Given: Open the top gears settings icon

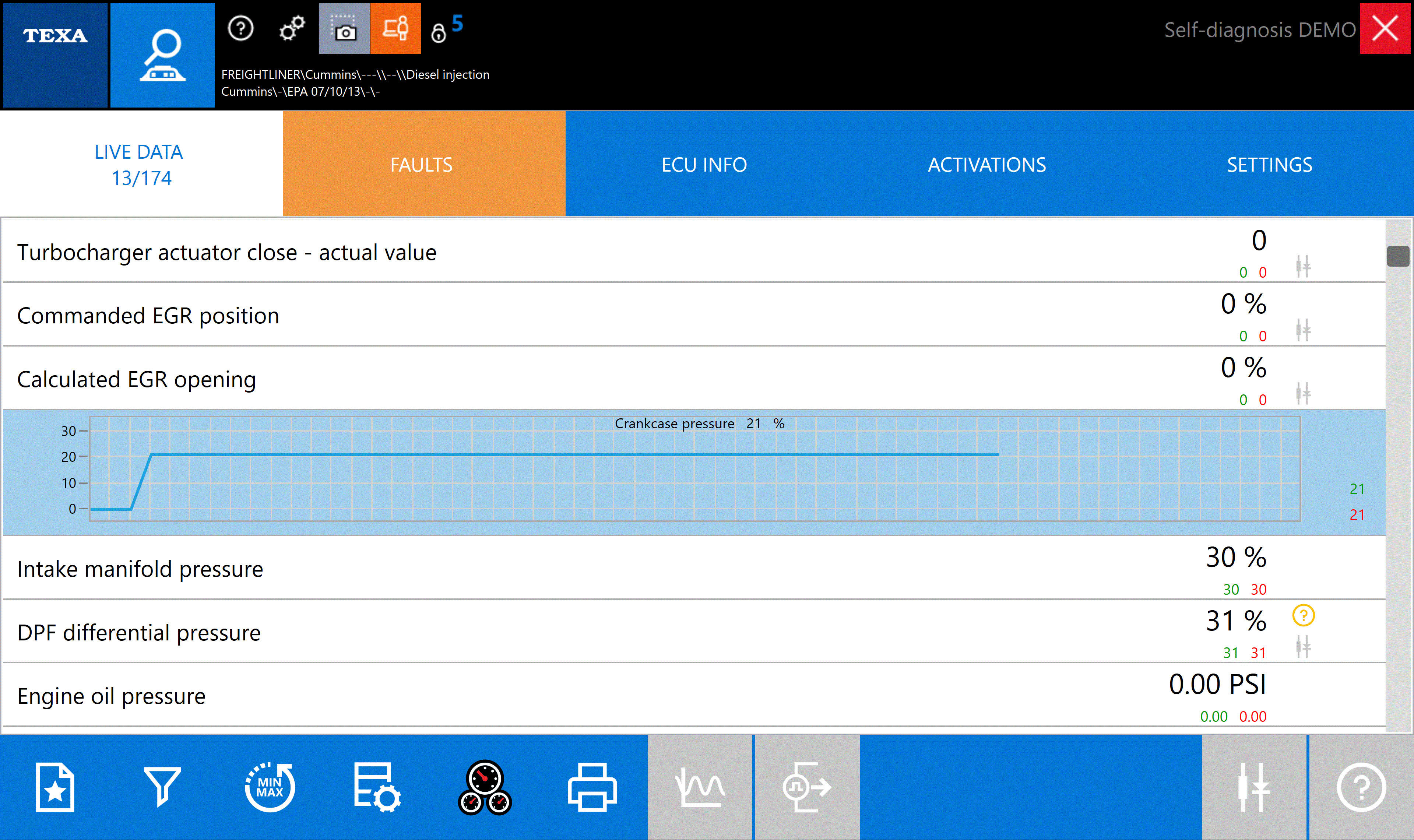Looking at the screenshot, I should point(292,28).
